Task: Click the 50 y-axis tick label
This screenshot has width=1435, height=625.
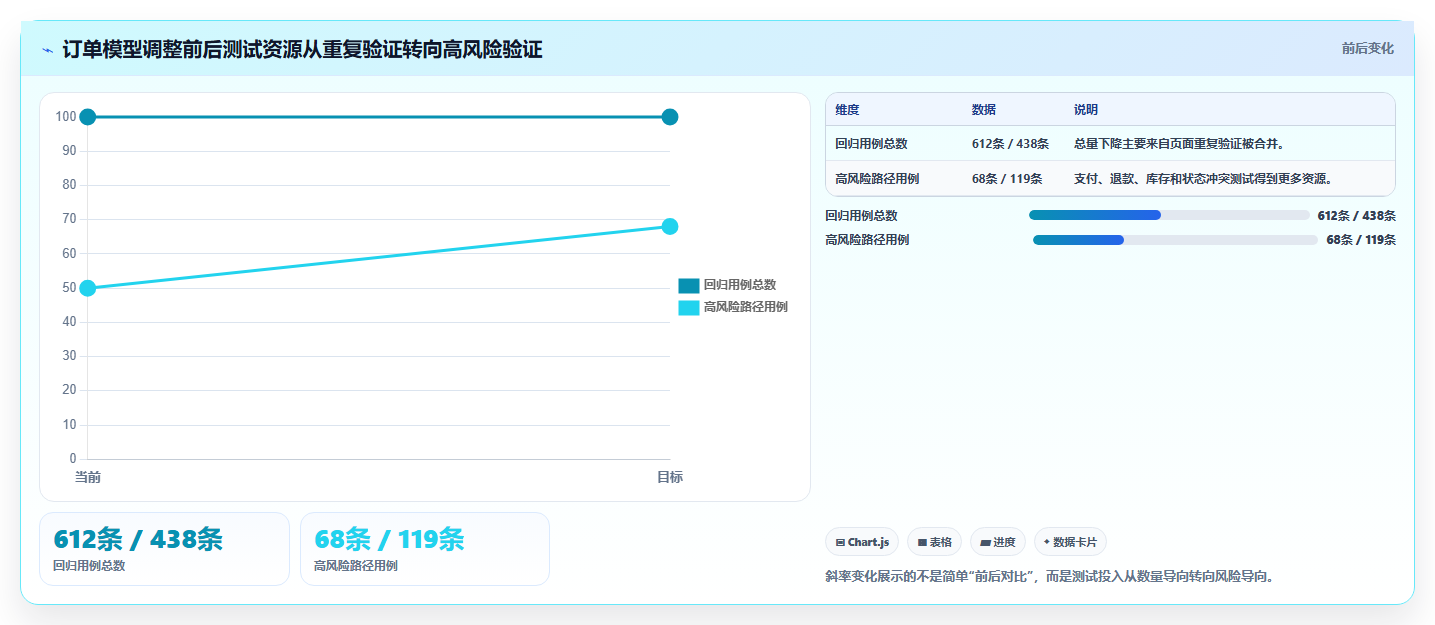Action: (69, 288)
